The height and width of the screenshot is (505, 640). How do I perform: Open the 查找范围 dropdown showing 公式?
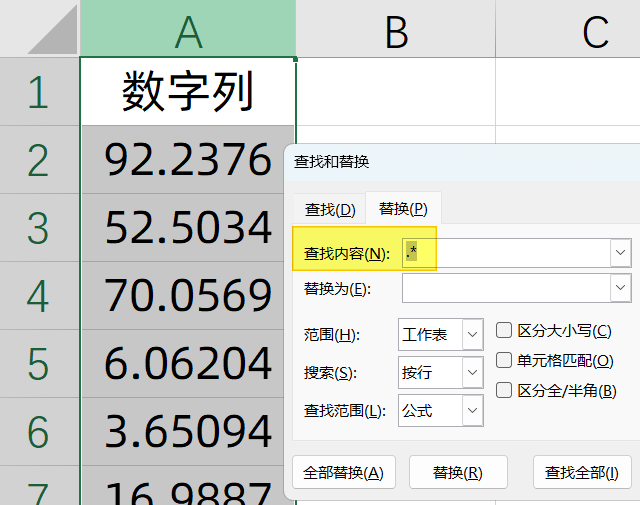pyautogui.click(x=440, y=410)
